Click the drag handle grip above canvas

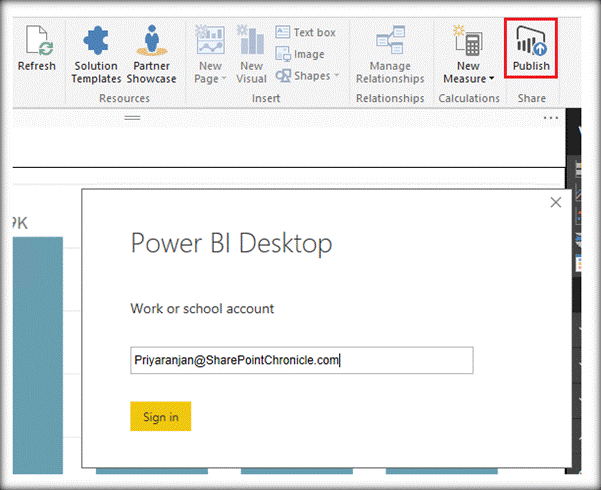coord(132,118)
